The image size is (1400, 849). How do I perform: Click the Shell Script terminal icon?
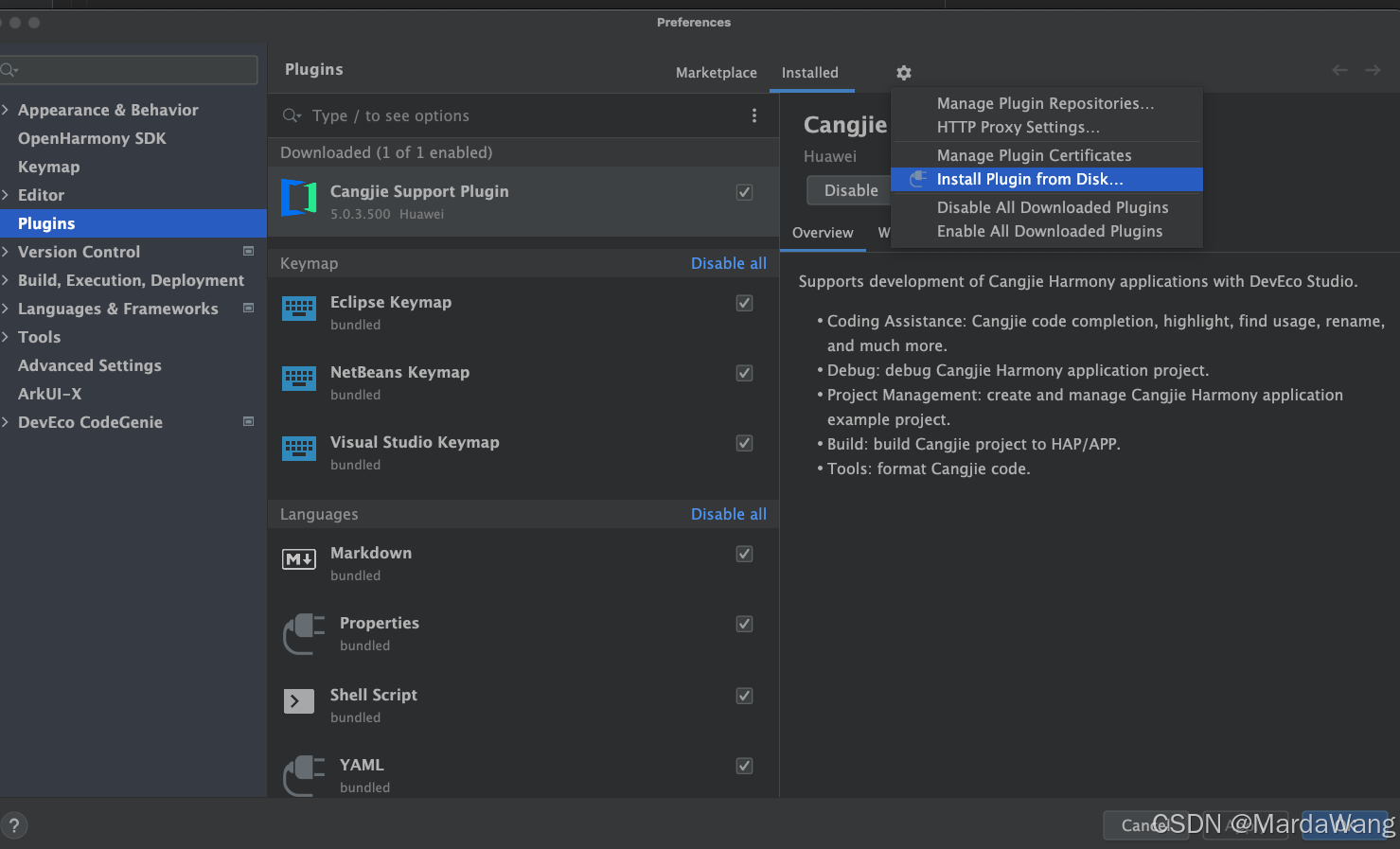(299, 701)
